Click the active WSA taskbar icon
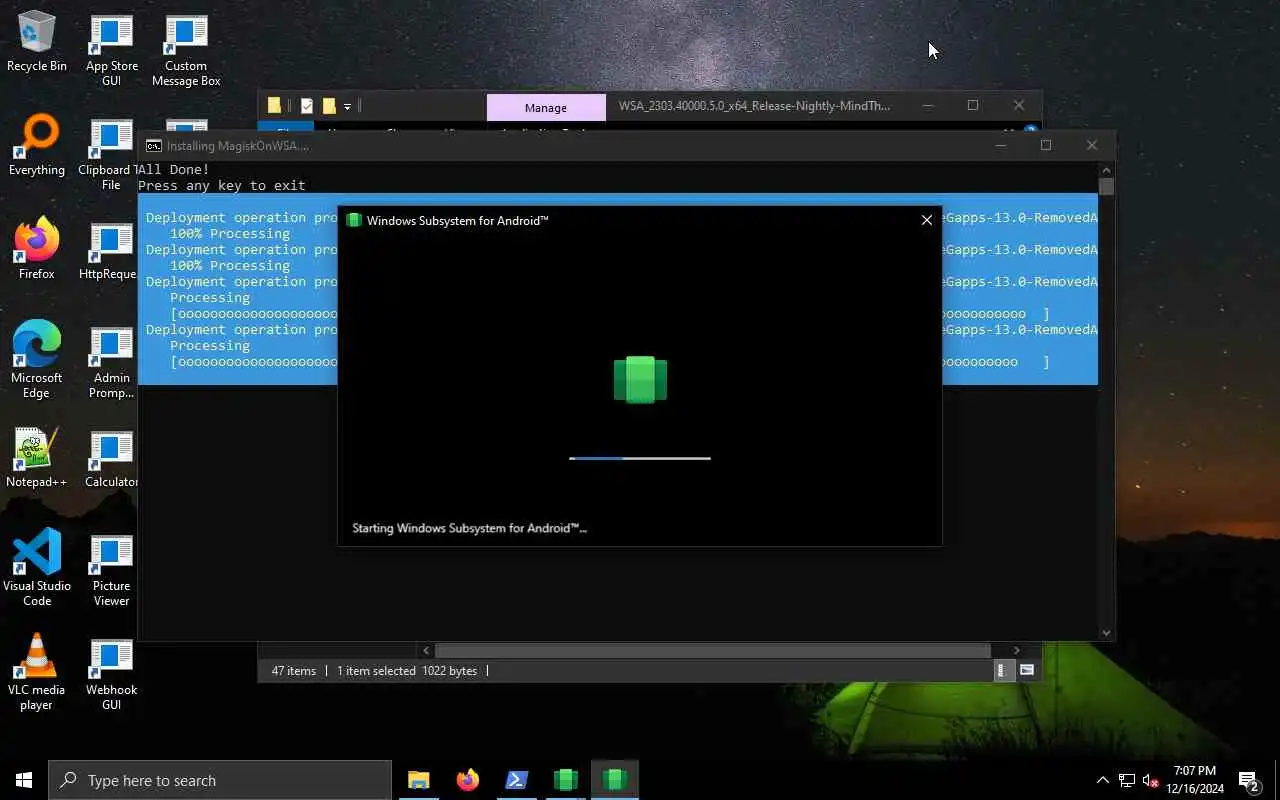The image size is (1280, 800). pos(614,780)
